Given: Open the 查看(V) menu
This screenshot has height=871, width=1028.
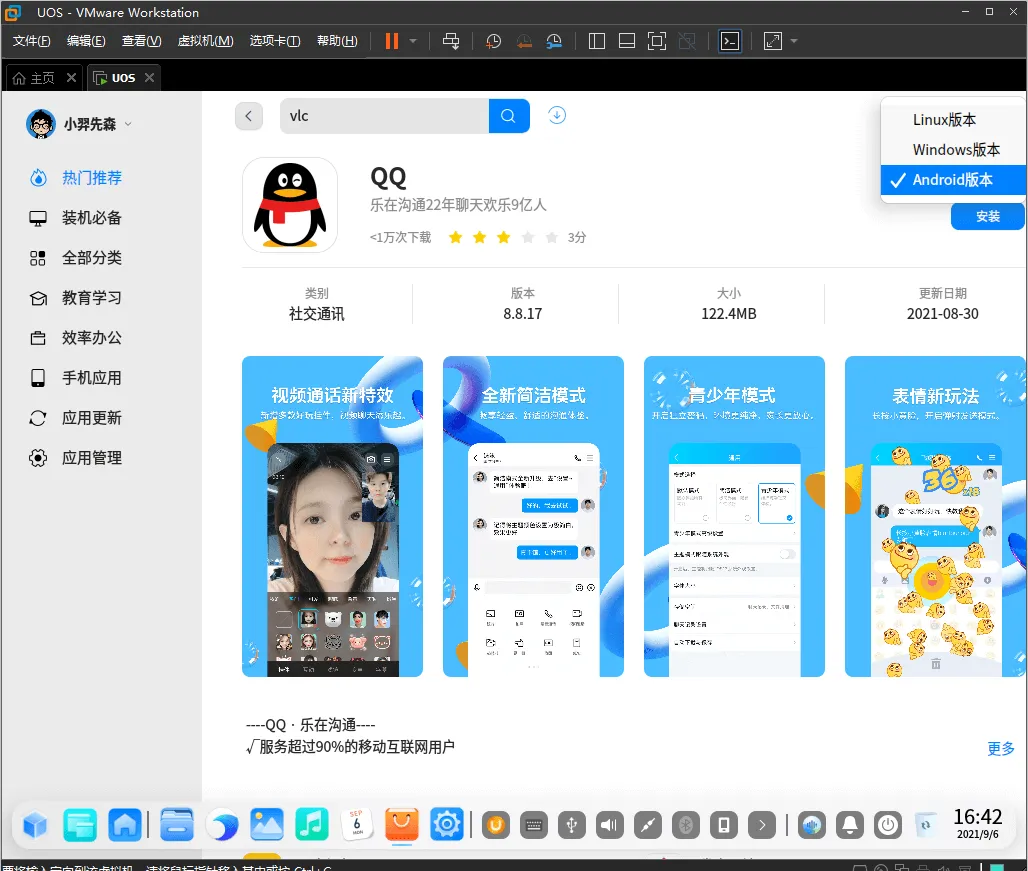Looking at the screenshot, I should click(x=142, y=41).
